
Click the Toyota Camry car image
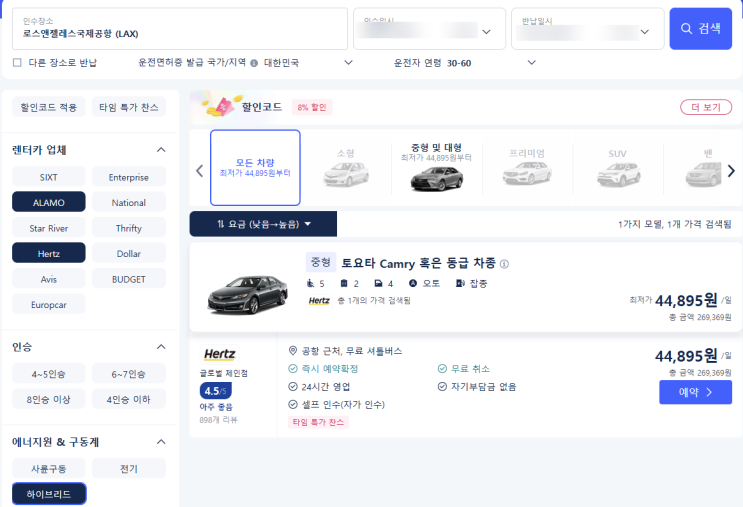point(247,295)
